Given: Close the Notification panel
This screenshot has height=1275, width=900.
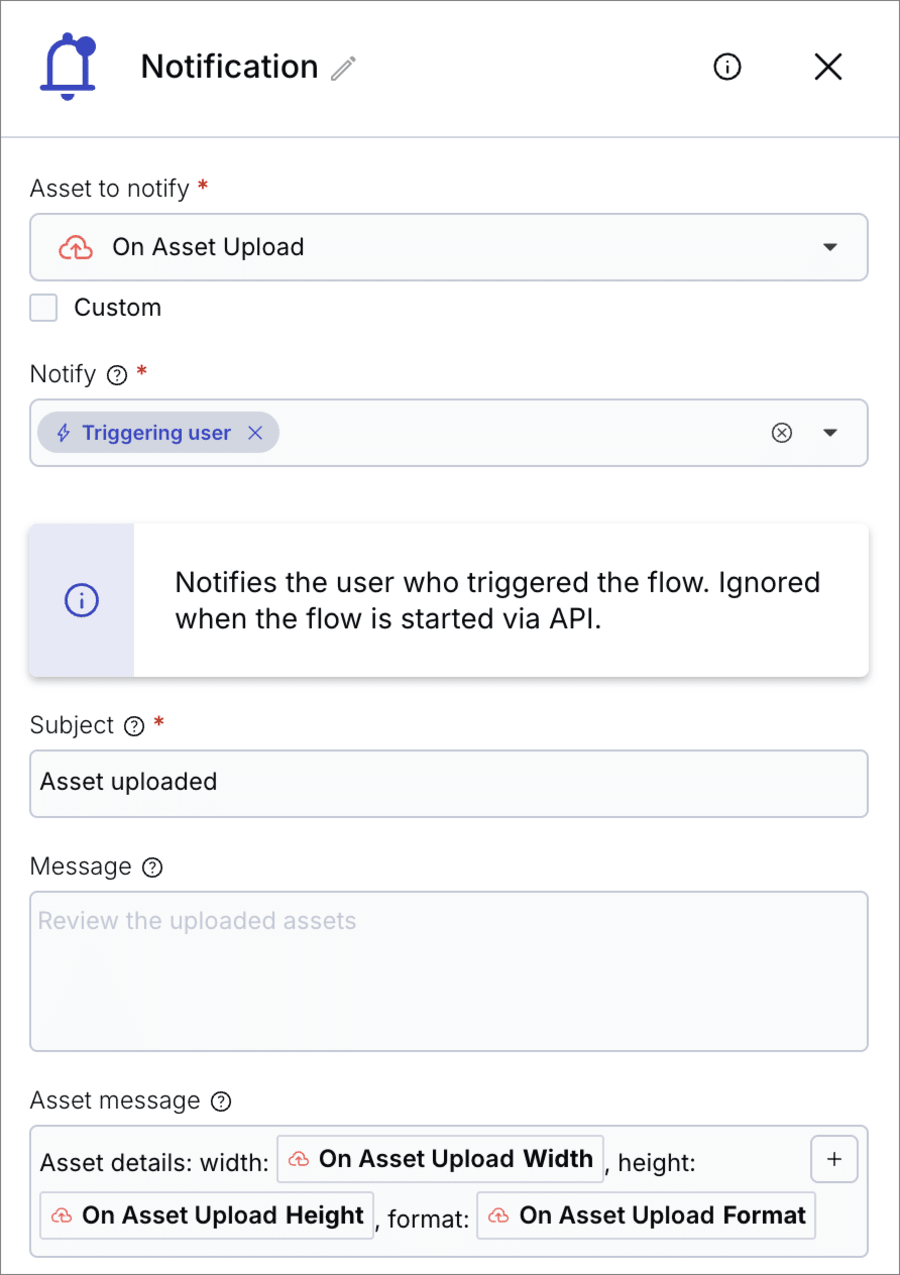Looking at the screenshot, I should pyautogui.click(x=828, y=67).
